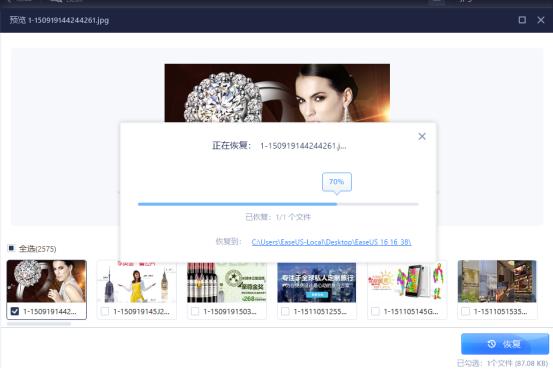Check the 1-1511051255... file checkbox

coord(285,311)
